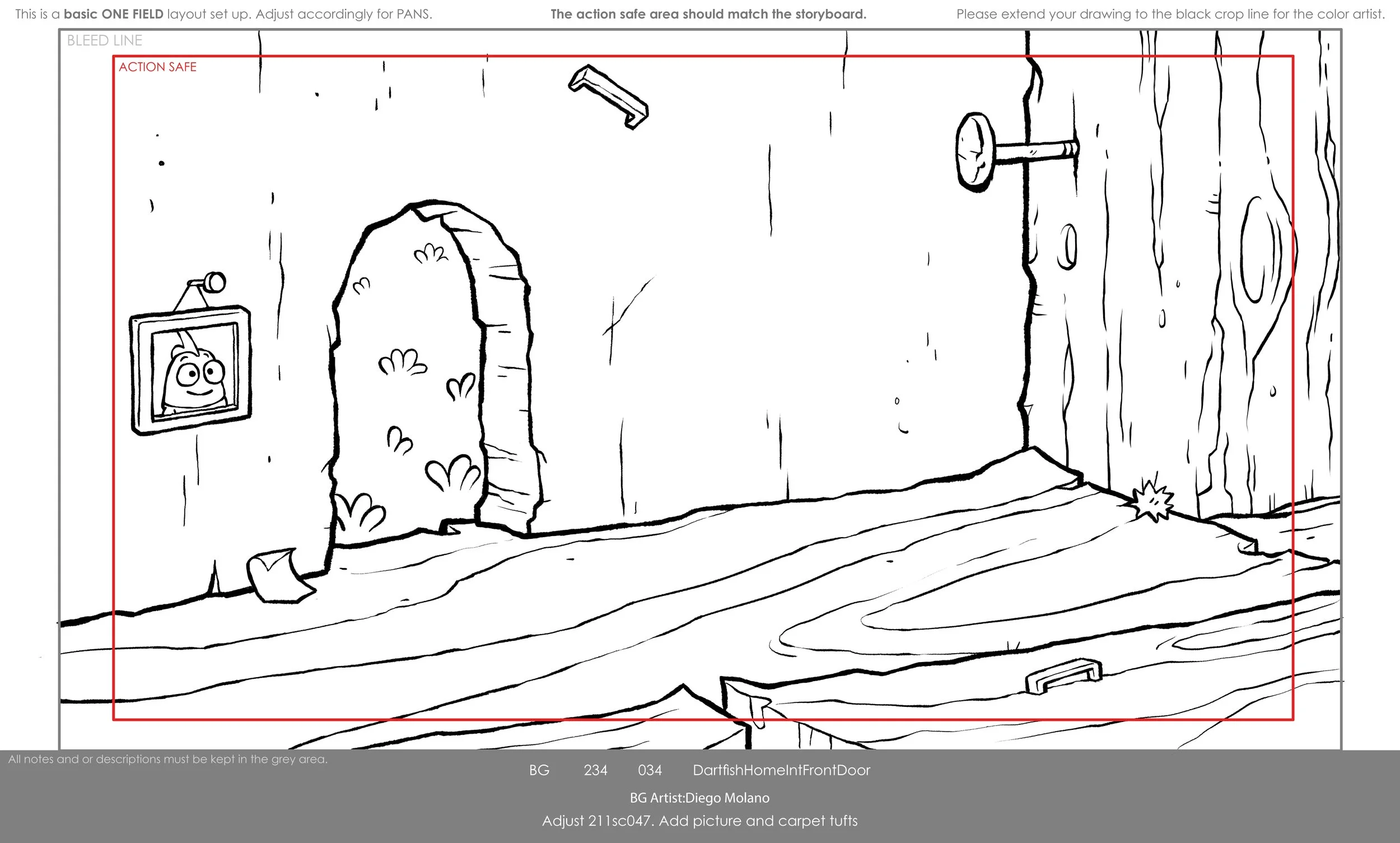
Task: Click the shot number 034
Action: tap(650, 770)
